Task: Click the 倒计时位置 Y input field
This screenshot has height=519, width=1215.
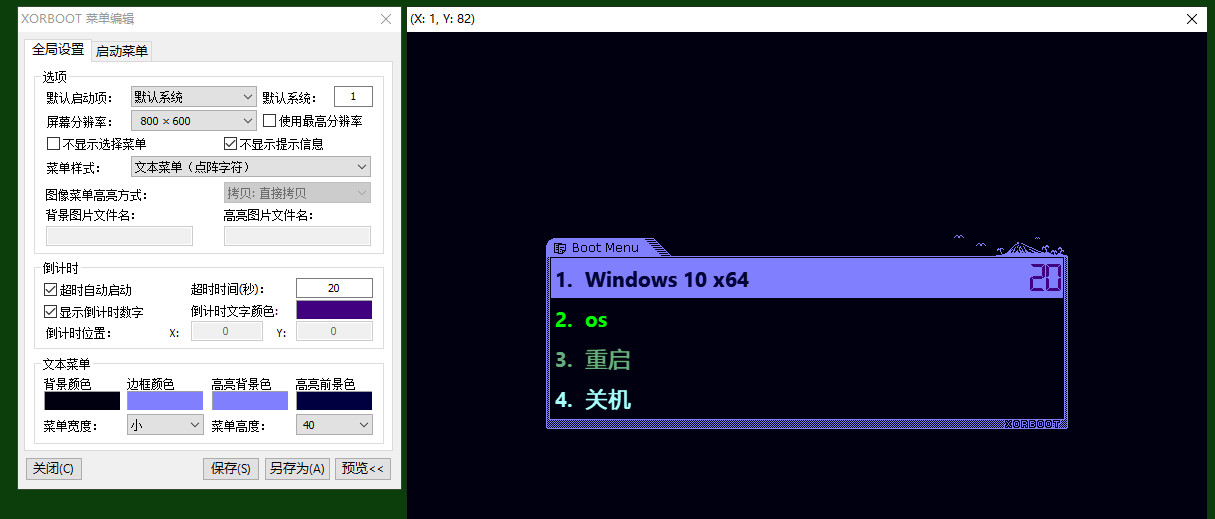Action: pos(334,331)
